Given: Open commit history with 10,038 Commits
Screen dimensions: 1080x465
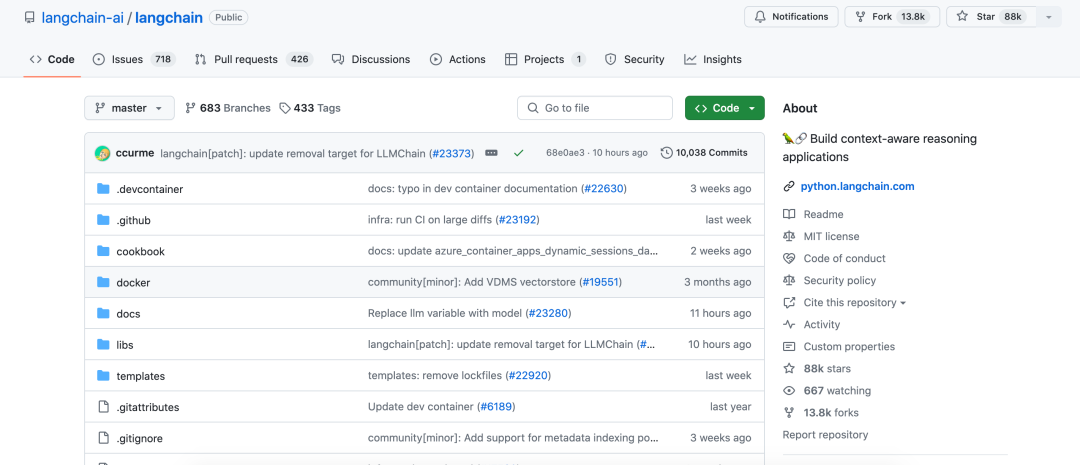Looking at the screenshot, I should click(x=704, y=153).
